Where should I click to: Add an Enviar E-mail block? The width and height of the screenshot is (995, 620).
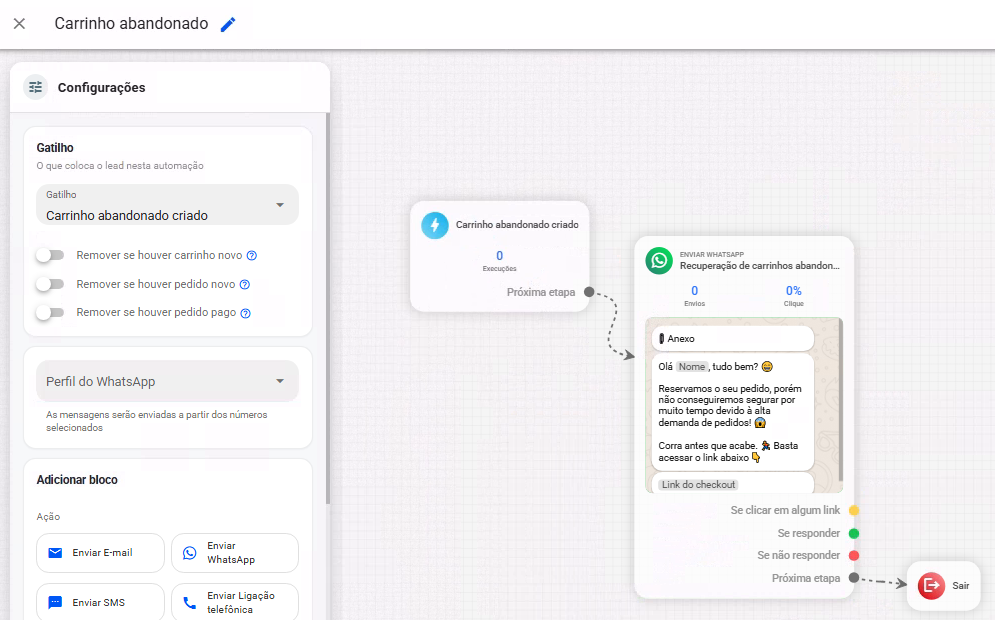point(100,553)
